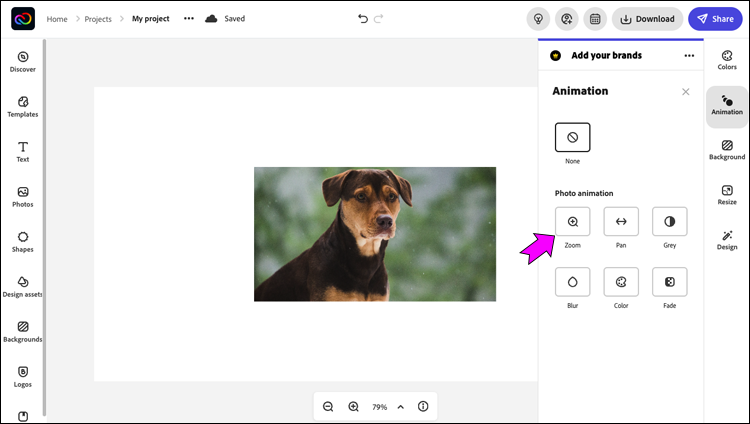
Task: Open the Design panel
Action: click(727, 239)
